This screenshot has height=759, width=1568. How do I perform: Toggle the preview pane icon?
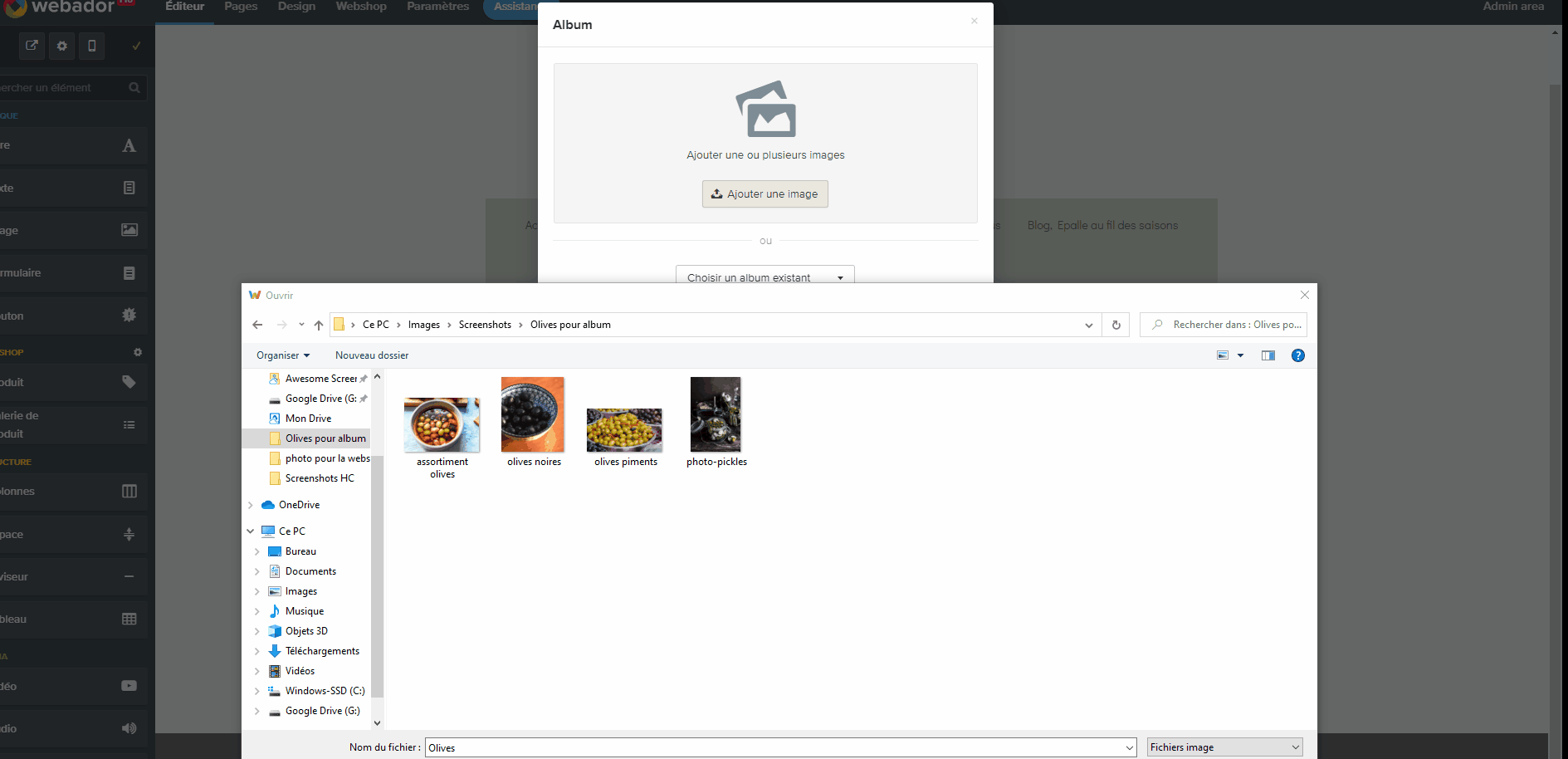tap(1268, 355)
